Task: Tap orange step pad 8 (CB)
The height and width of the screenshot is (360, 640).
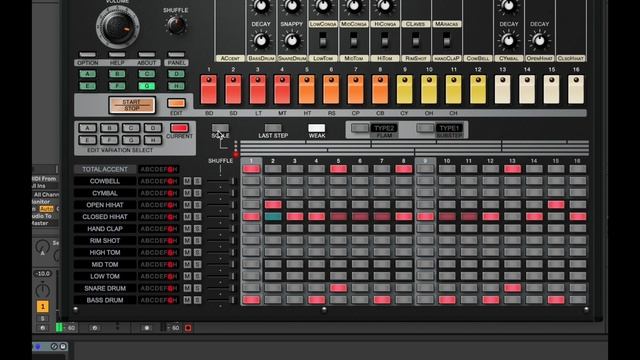Action: [380, 89]
